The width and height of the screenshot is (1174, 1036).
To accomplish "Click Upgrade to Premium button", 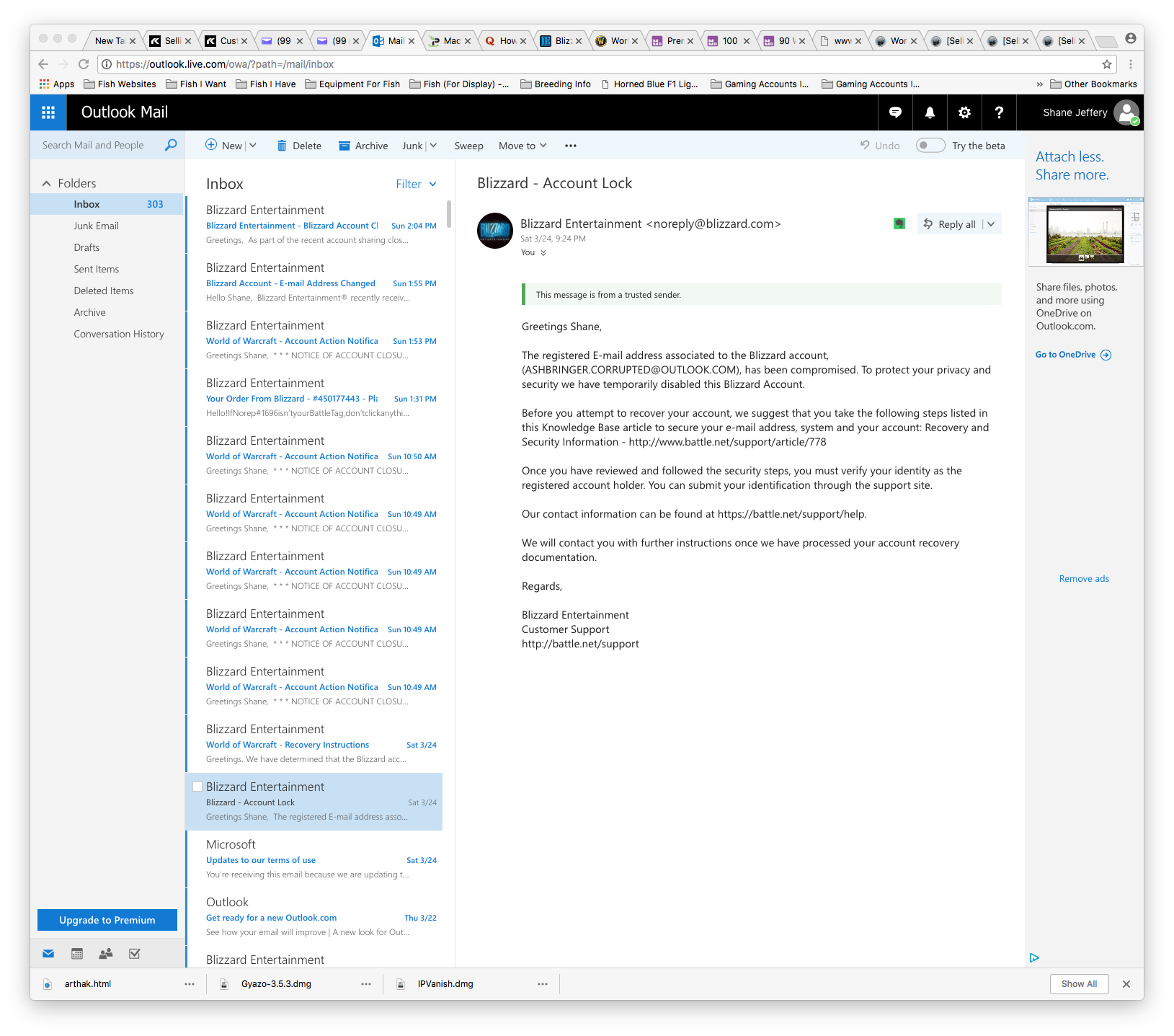I will [x=107, y=920].
